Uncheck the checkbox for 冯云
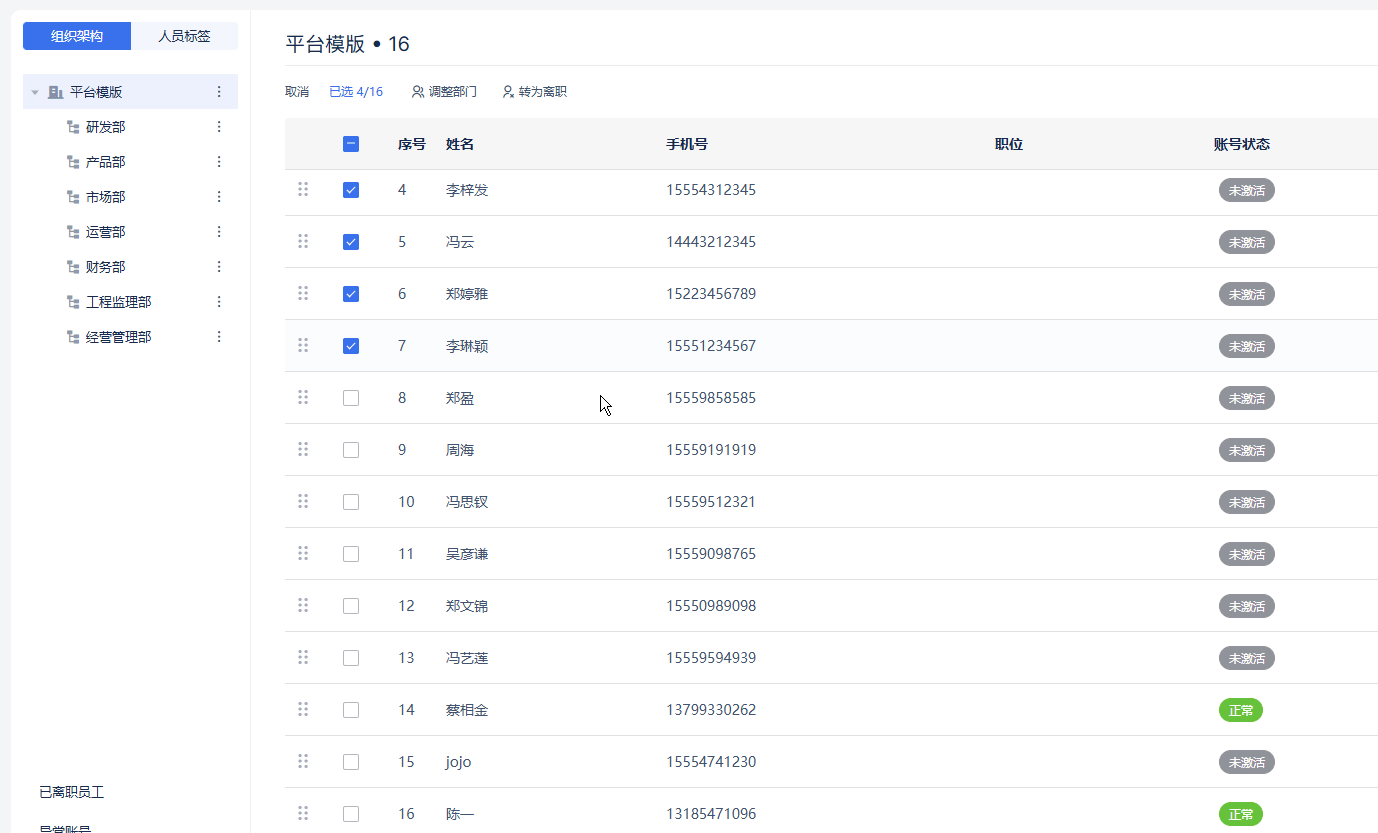Image resolution: width=1378 pixels, height=833 pixels. 351,242
